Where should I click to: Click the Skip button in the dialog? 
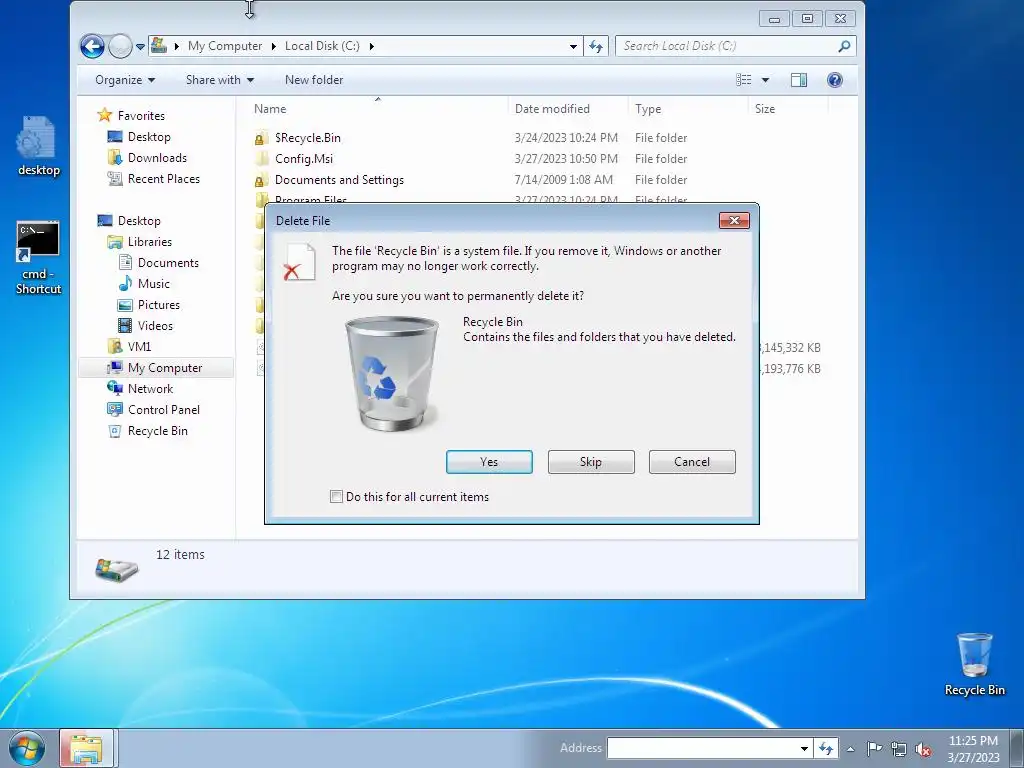591,462
